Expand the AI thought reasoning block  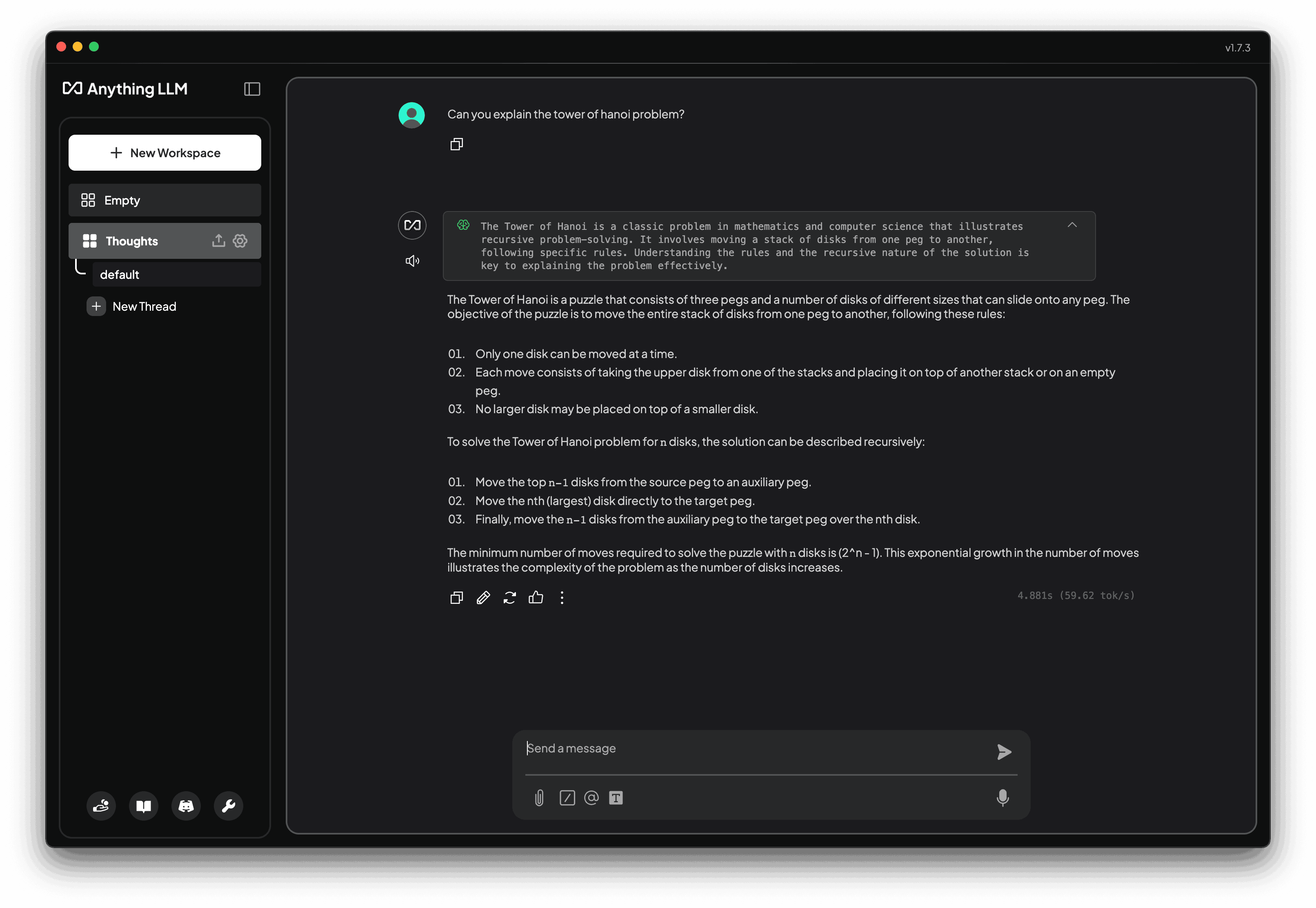1071,224
